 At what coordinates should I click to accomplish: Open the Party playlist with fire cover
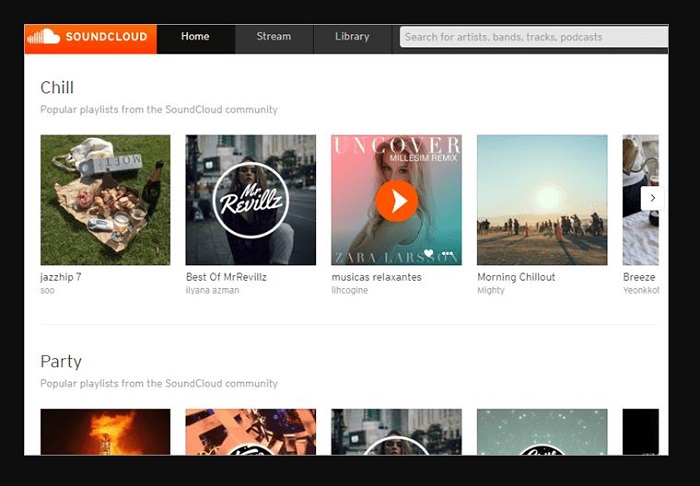[105, 432]
